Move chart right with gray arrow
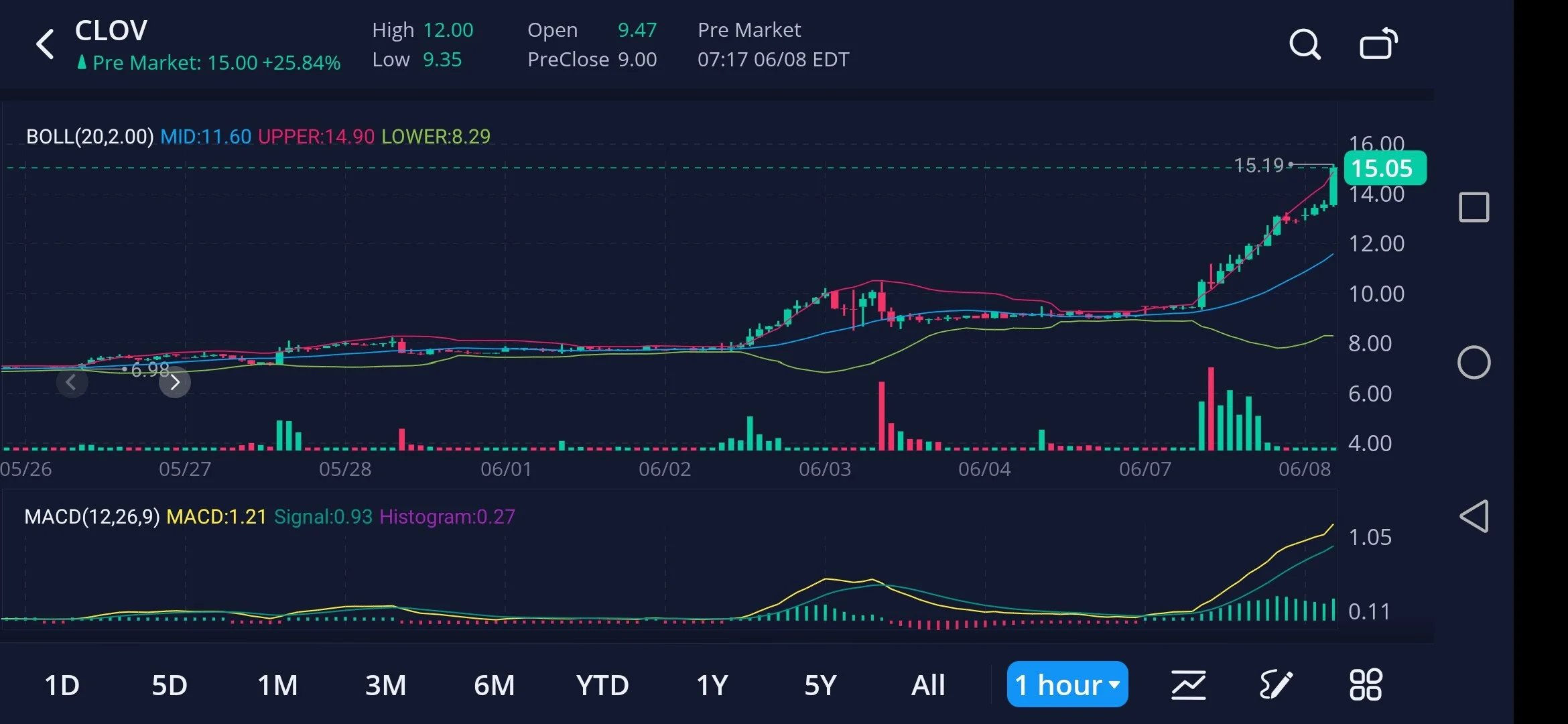 pyautogui.click(x=175, y=382)
